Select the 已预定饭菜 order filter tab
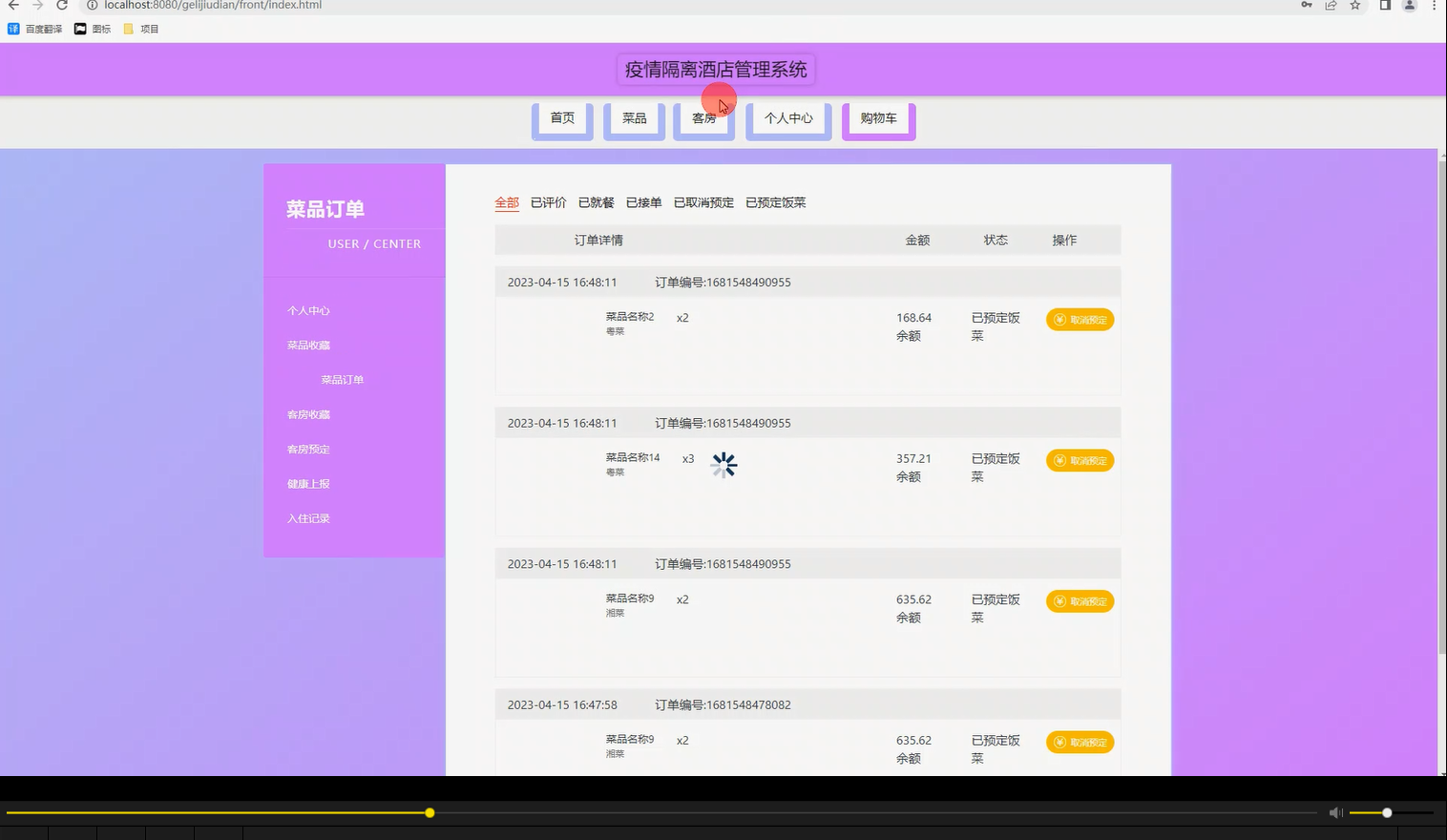Screen dimensions: 1447x840 click(776, 202)
